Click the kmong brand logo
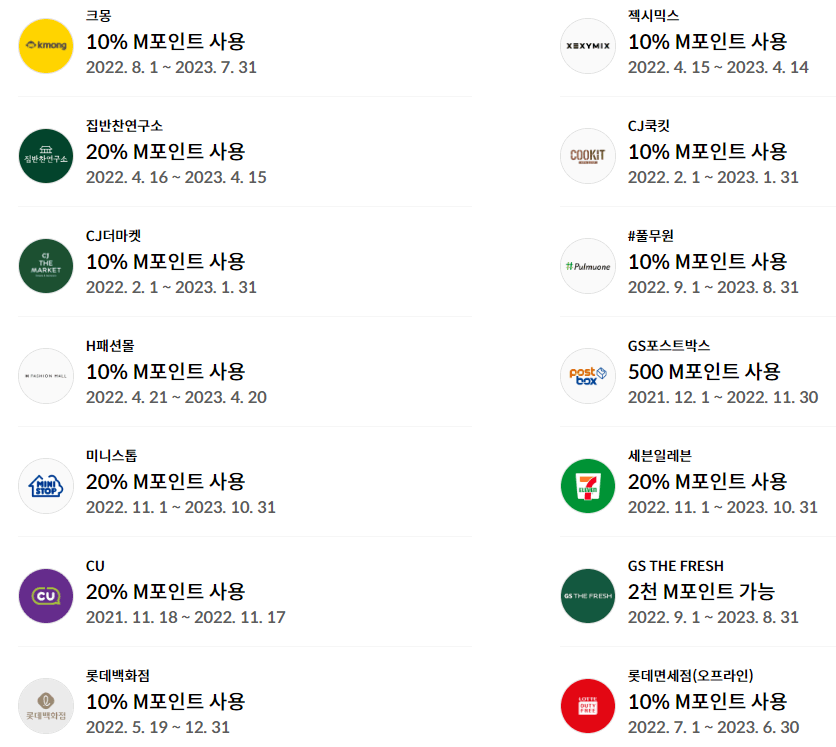Screen dimensions: 836x747 [45, 45]
